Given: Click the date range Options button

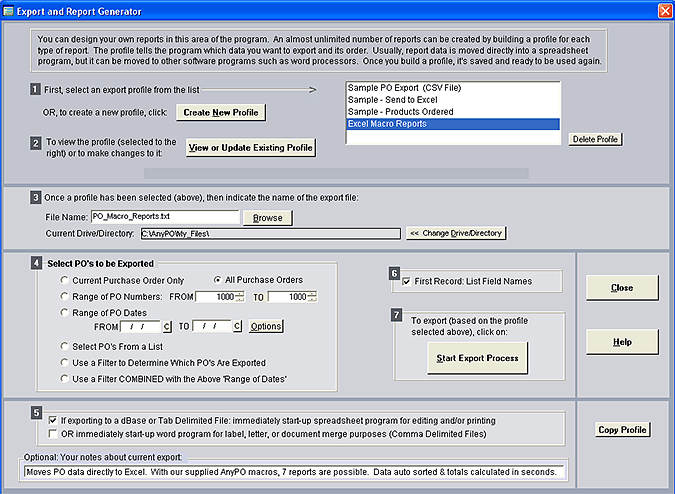Looking at the screenshot, I should [x=266, y=326].
